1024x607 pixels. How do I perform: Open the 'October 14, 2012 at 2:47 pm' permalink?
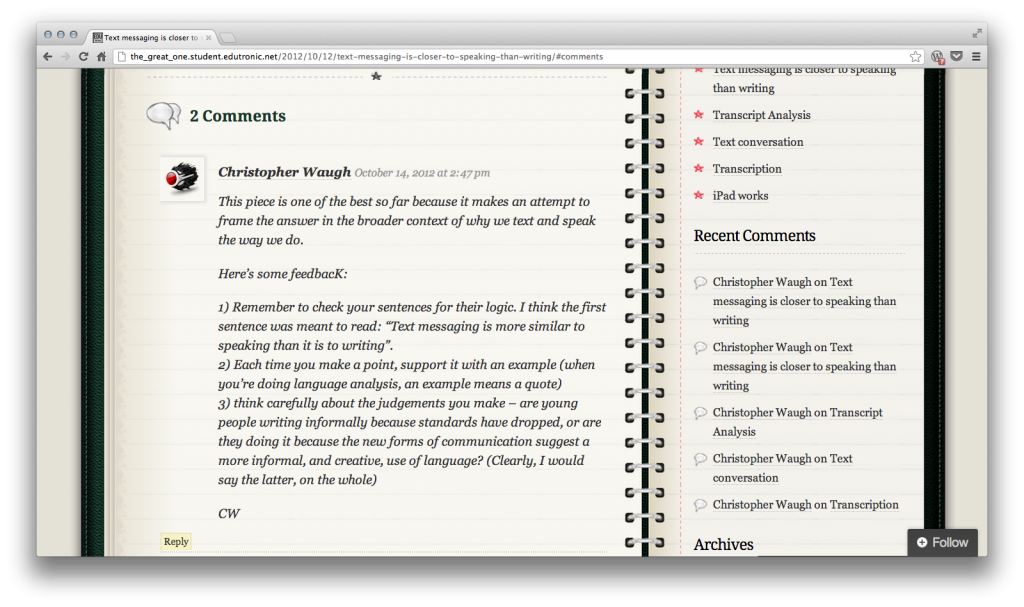click(422, 173)
